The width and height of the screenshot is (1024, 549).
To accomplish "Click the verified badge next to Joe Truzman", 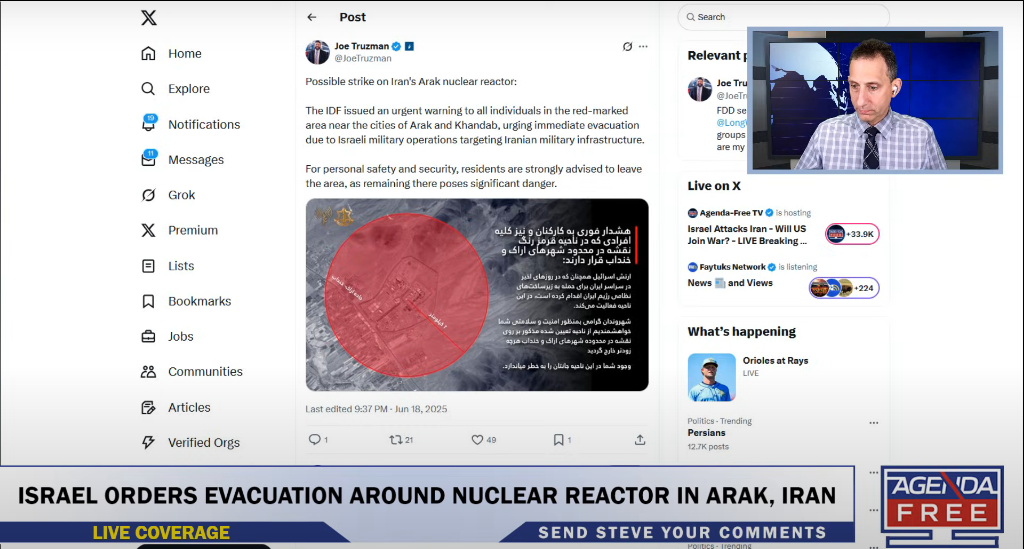I will coord(396,46).
